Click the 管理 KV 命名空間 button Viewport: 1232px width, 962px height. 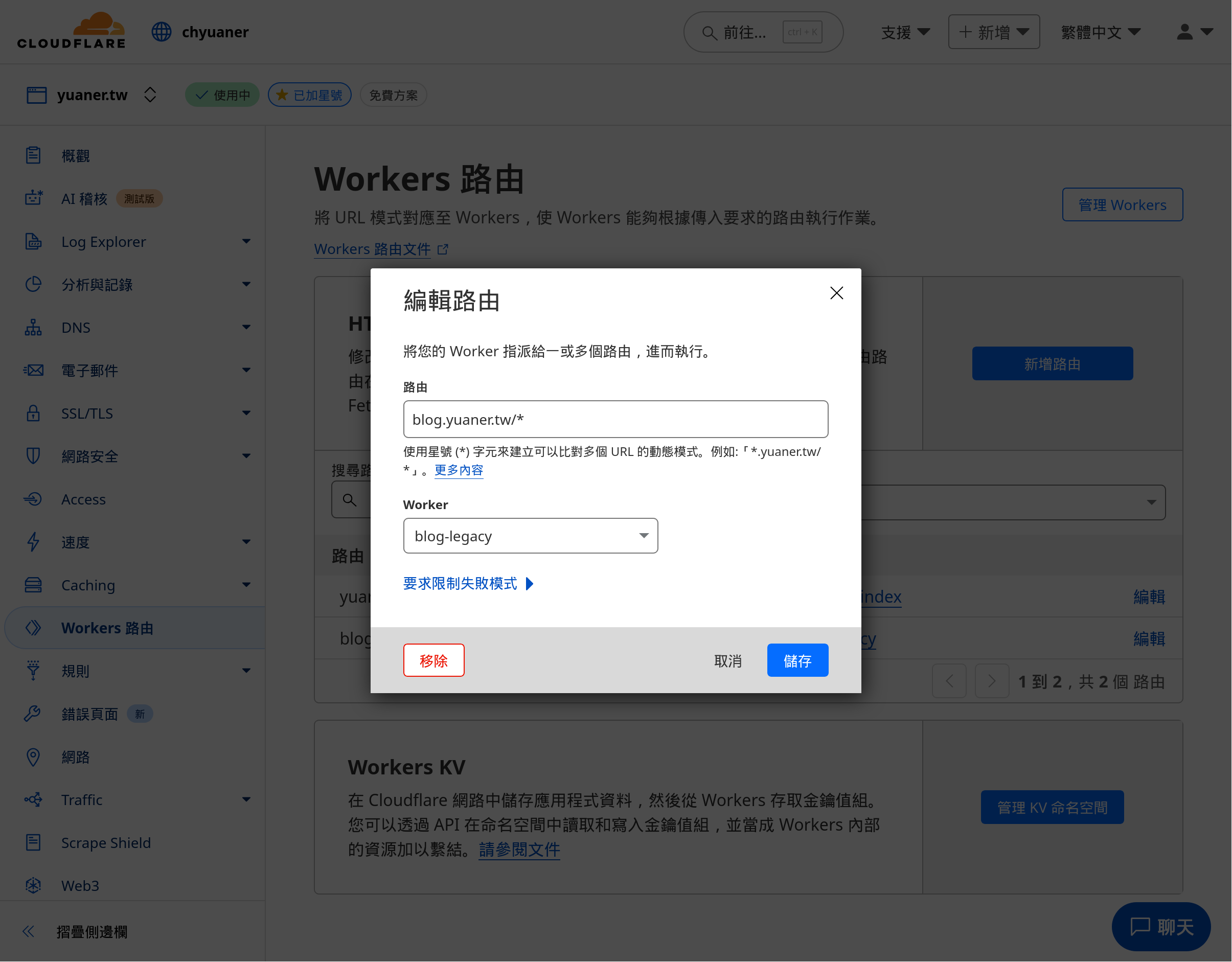(x=1053, y=808)
